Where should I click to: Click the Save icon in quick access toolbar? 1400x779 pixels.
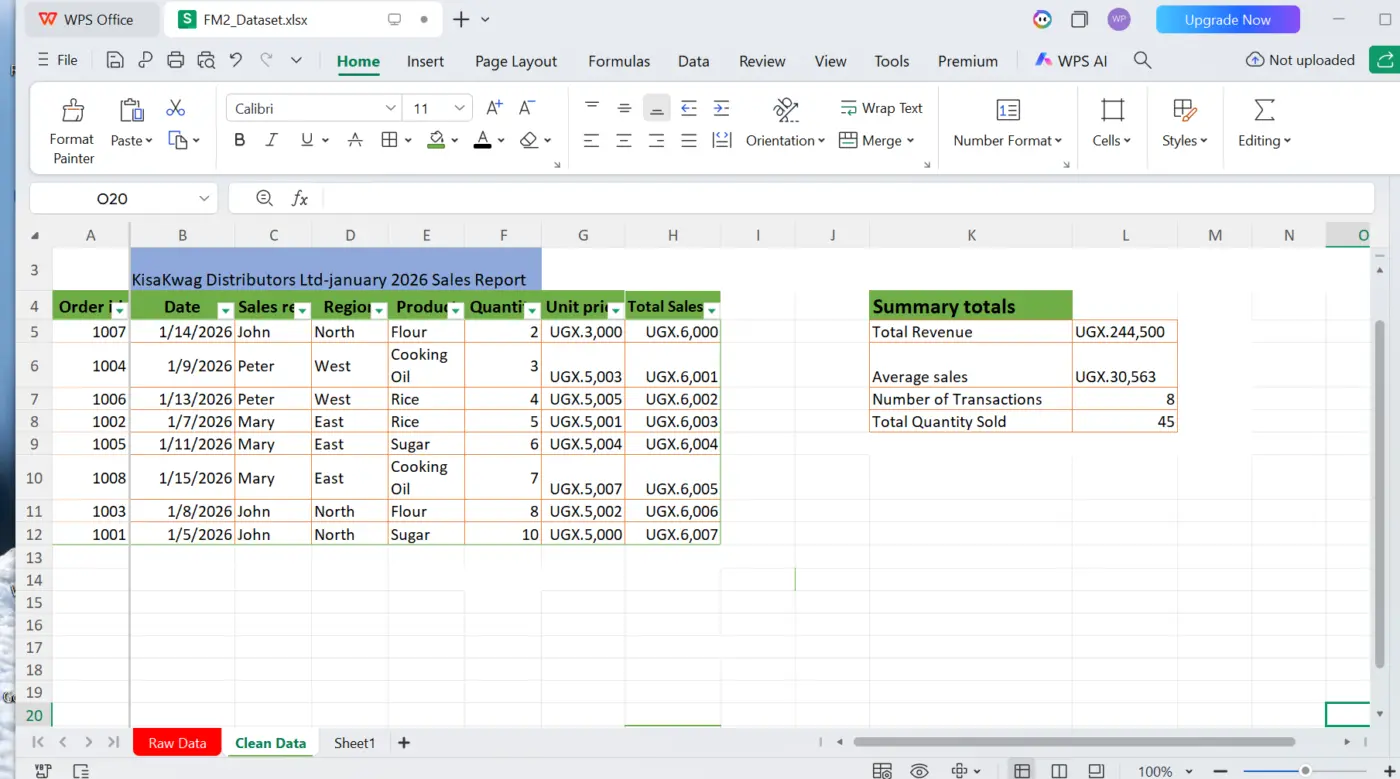115,60
